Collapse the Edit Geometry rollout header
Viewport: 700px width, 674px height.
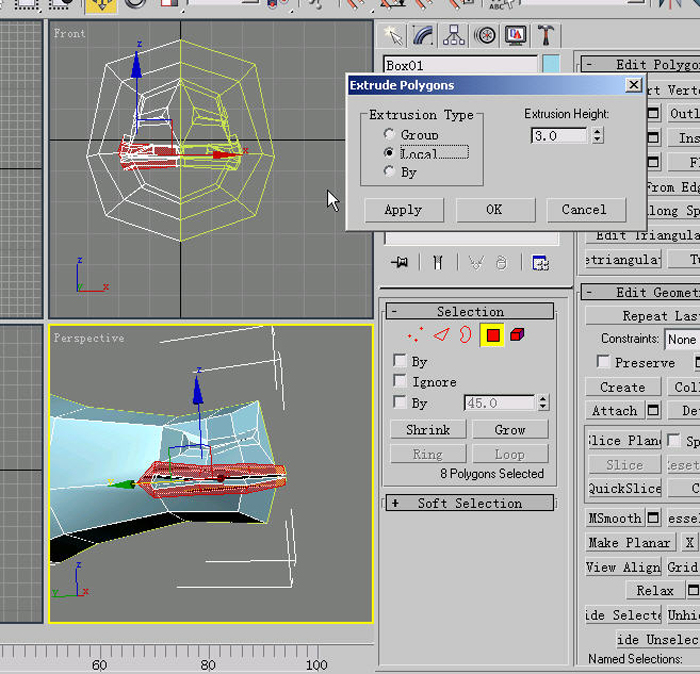point(641,292)
